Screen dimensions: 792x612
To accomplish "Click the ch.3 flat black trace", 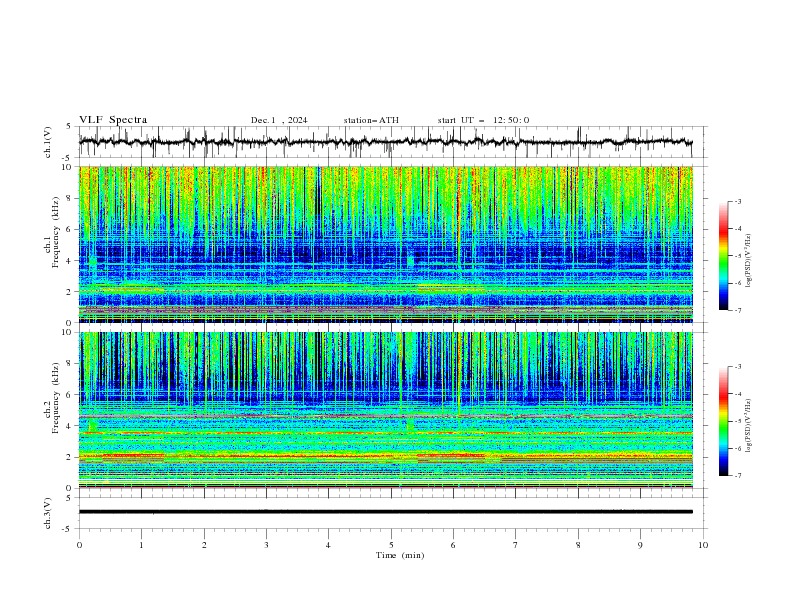I will pos(386,512).
